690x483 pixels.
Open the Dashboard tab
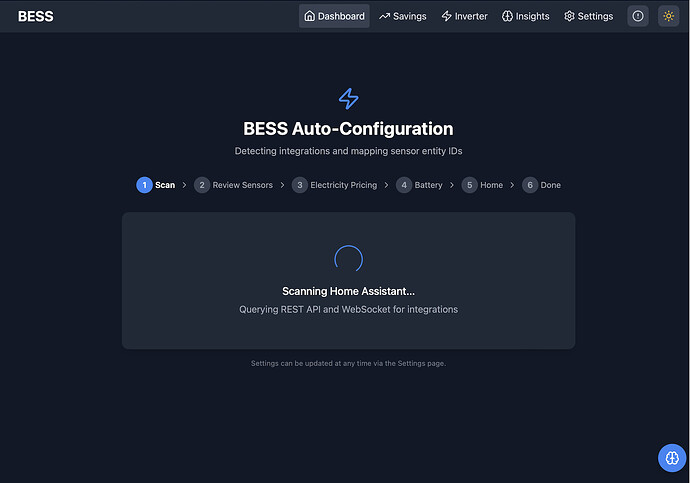(x=334, y=16)
